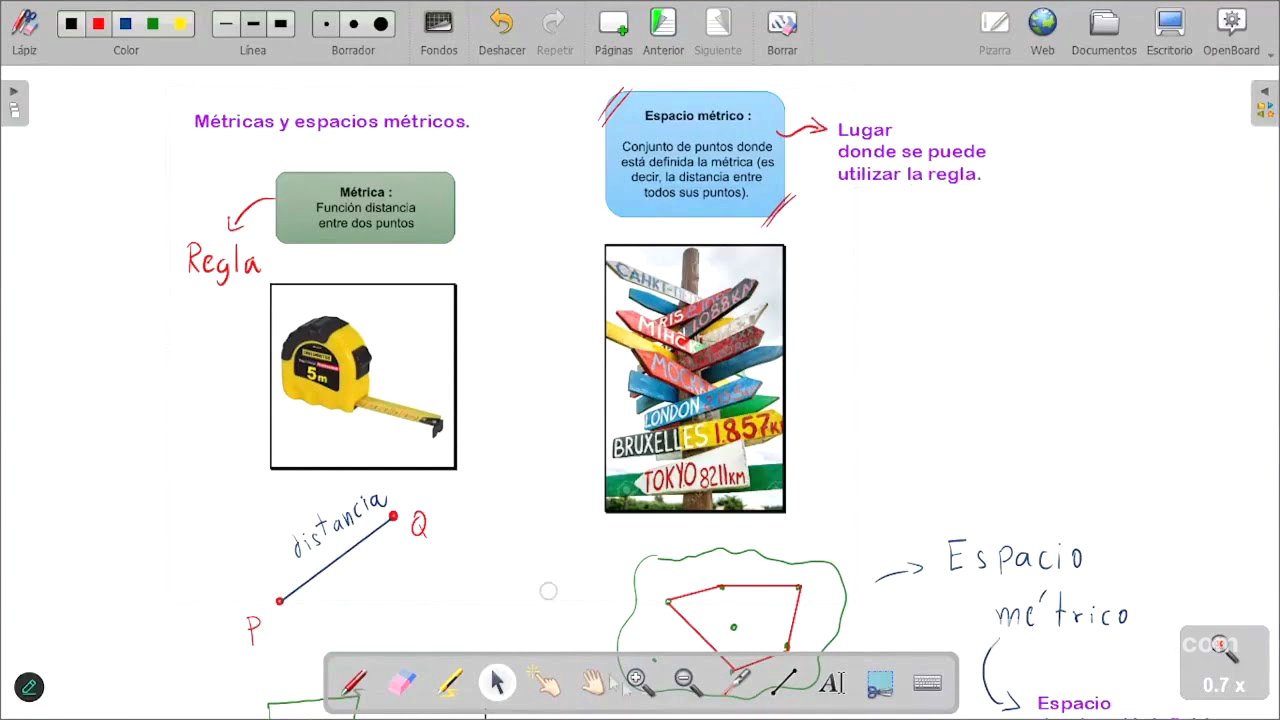This screenshot has height=720, width=1280.
Task: Choose the largest eraser size
Action: pos(381,24)
